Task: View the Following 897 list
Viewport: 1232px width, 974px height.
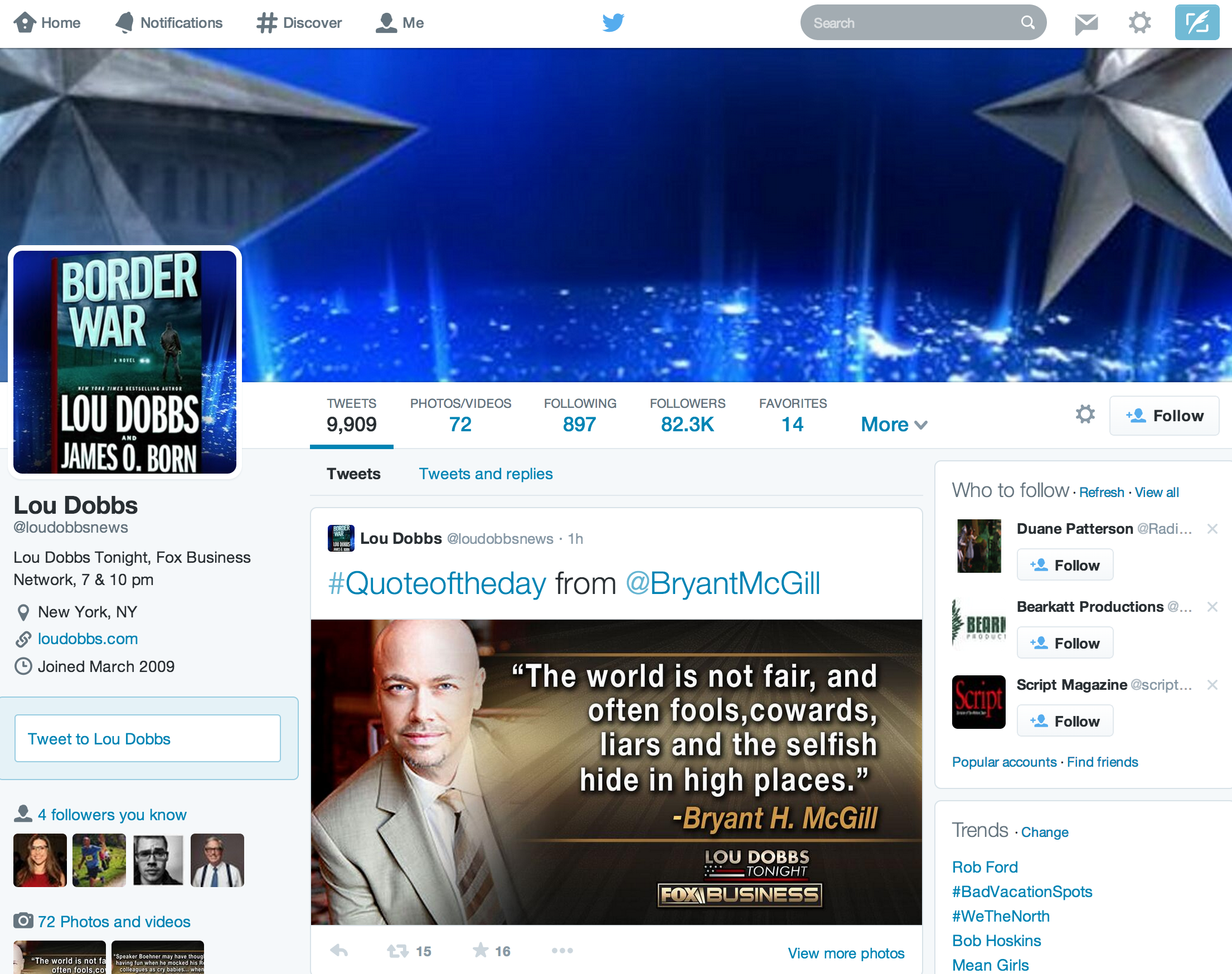Action: pyautogui.click(x=580, y=416)
